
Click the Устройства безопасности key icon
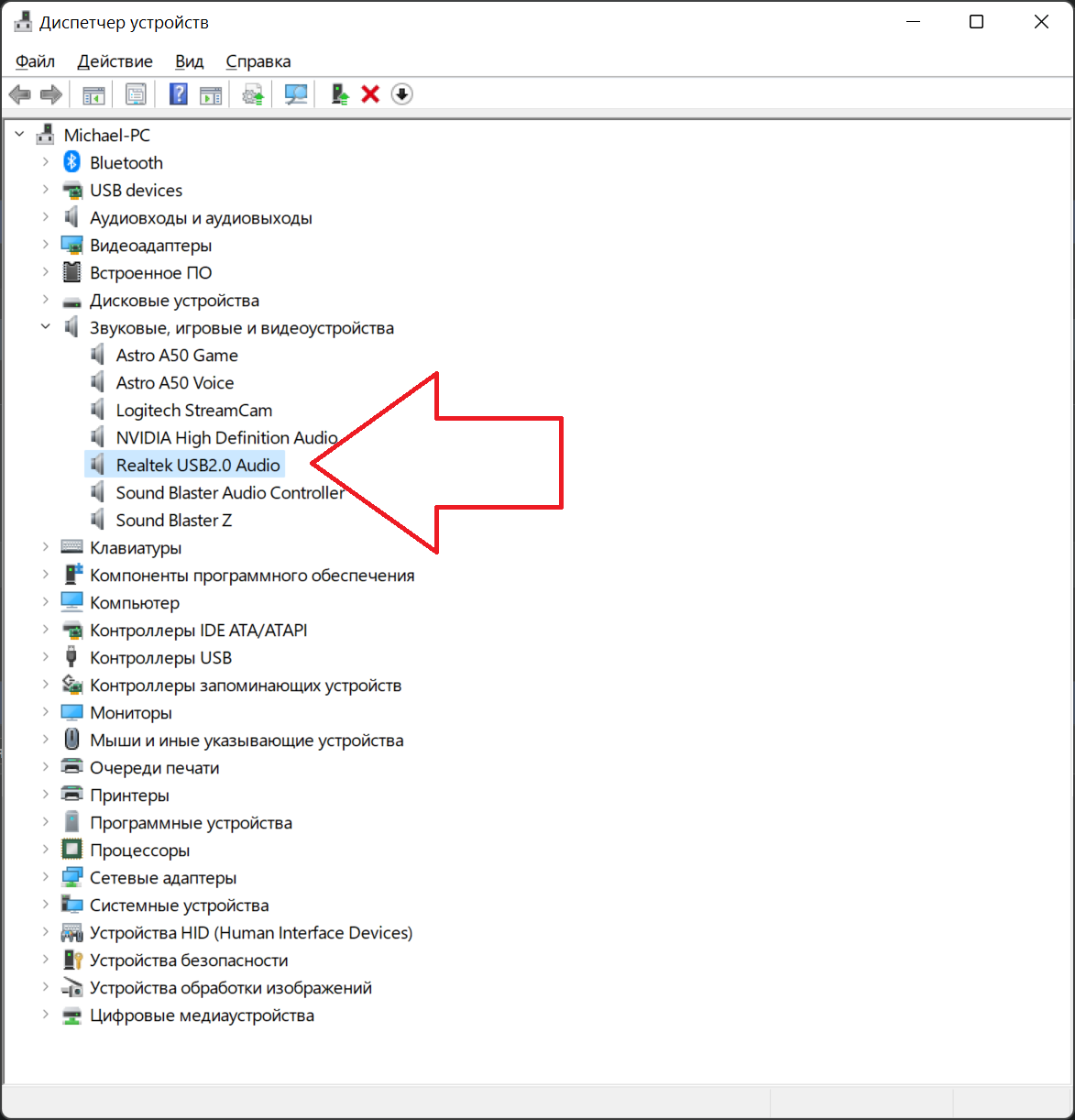[72, 960]
